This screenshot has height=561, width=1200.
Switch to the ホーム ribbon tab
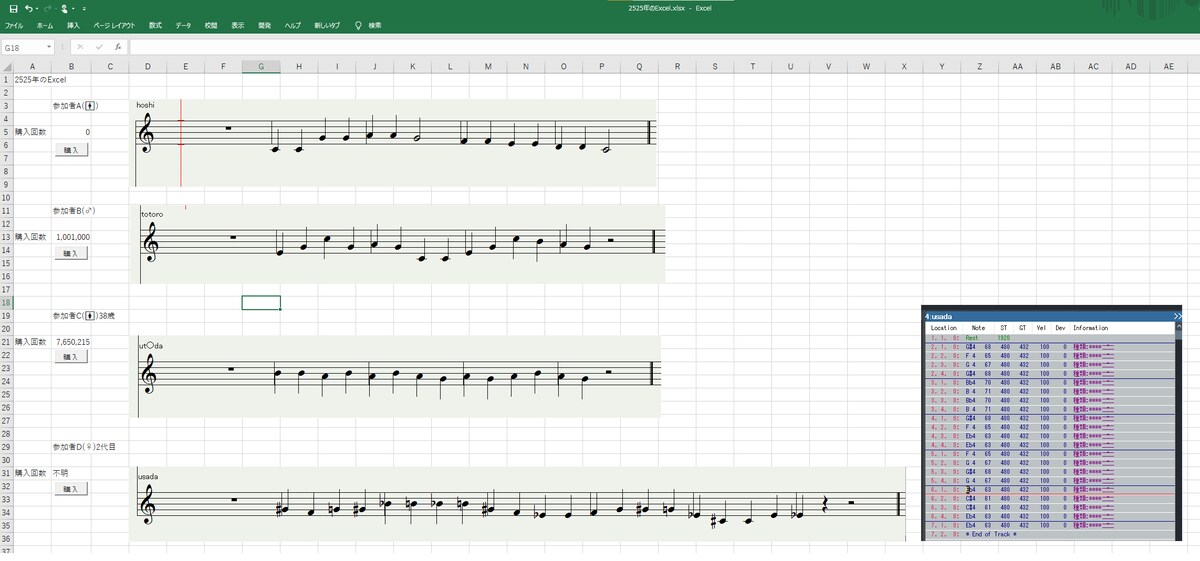(45, 24)
